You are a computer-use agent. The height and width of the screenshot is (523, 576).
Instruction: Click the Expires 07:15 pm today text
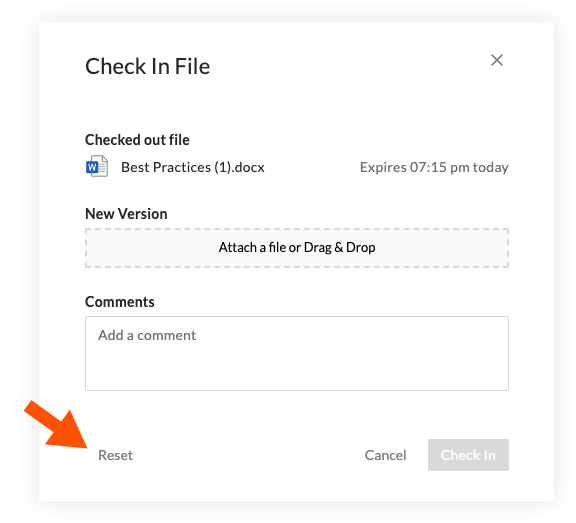point(434,167)
